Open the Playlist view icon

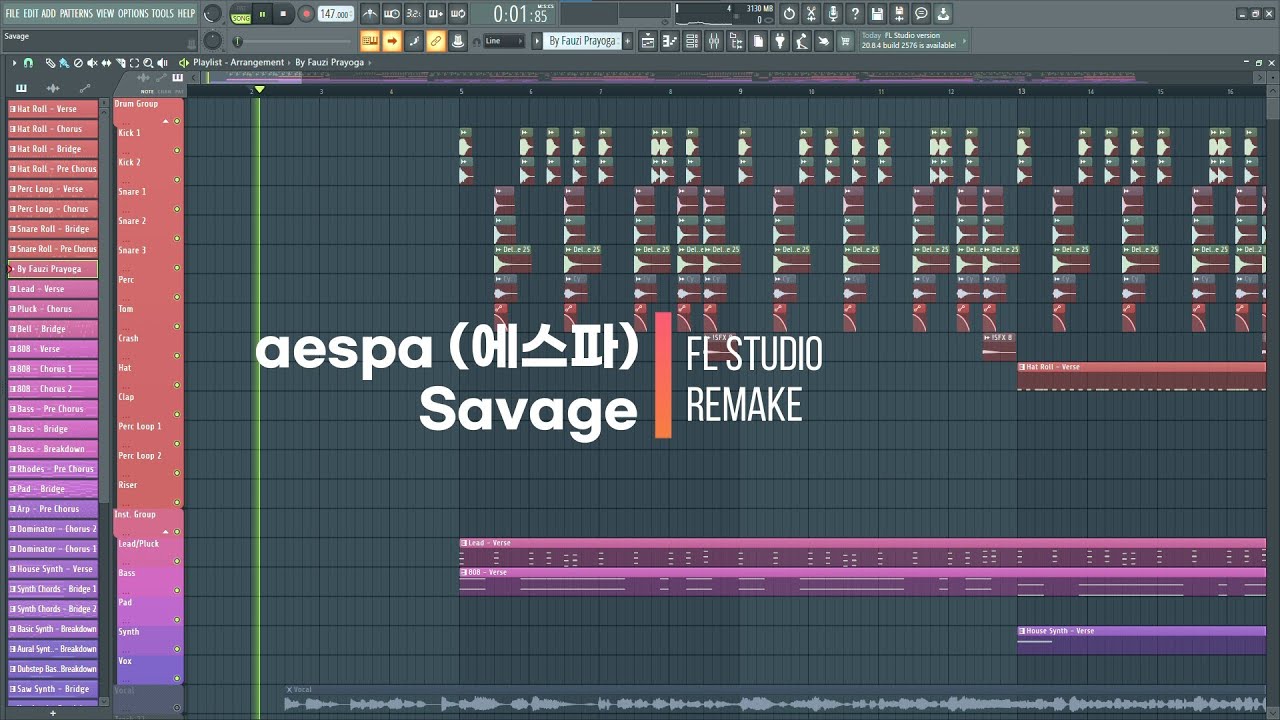coord(648,41)
